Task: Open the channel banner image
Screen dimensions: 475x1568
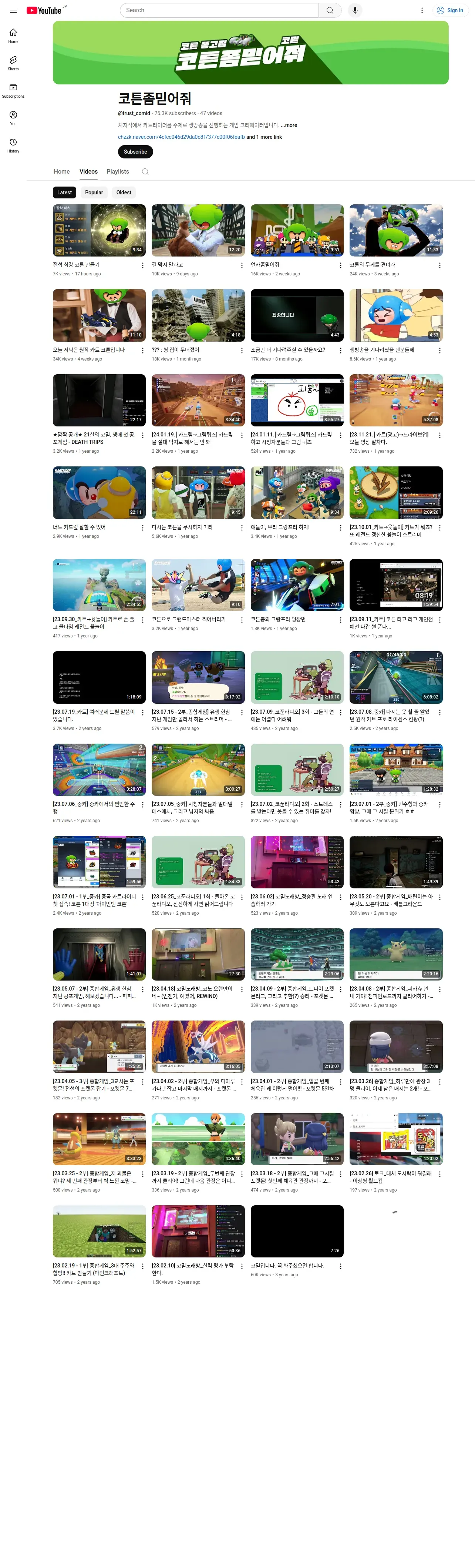Action: [x=250, y=52]
